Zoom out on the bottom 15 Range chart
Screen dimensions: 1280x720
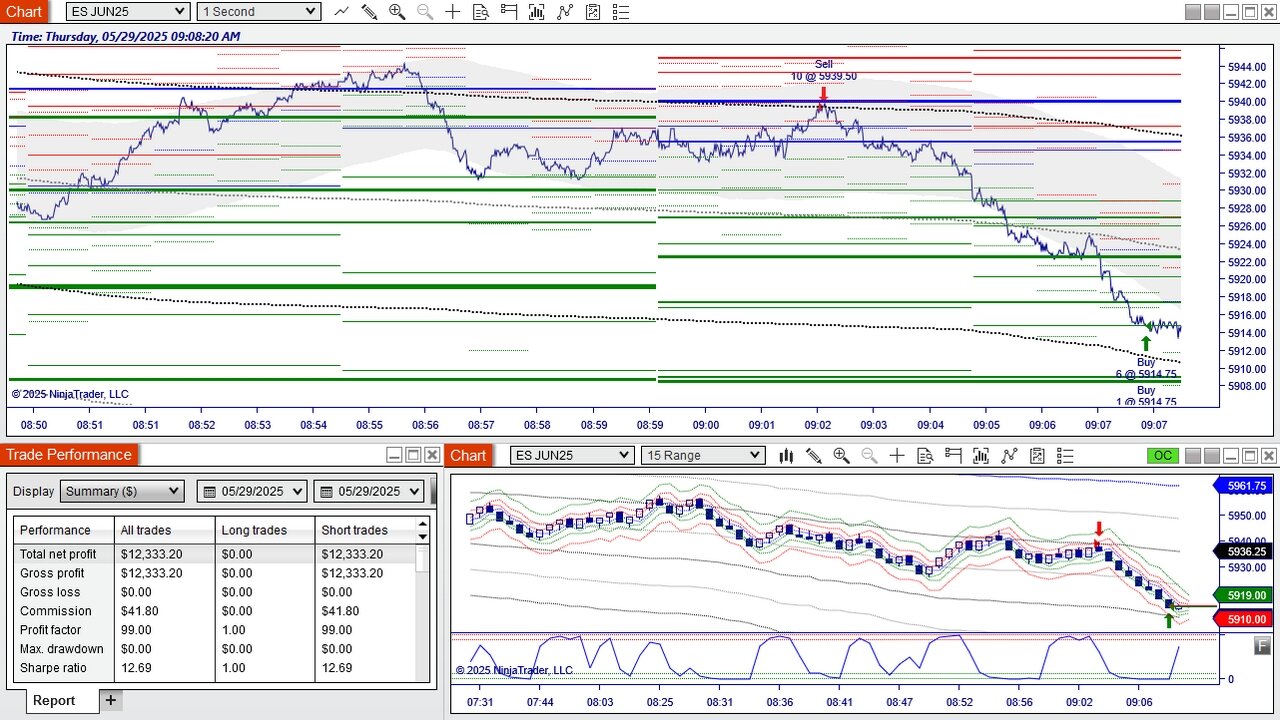[x=869, y=455]
